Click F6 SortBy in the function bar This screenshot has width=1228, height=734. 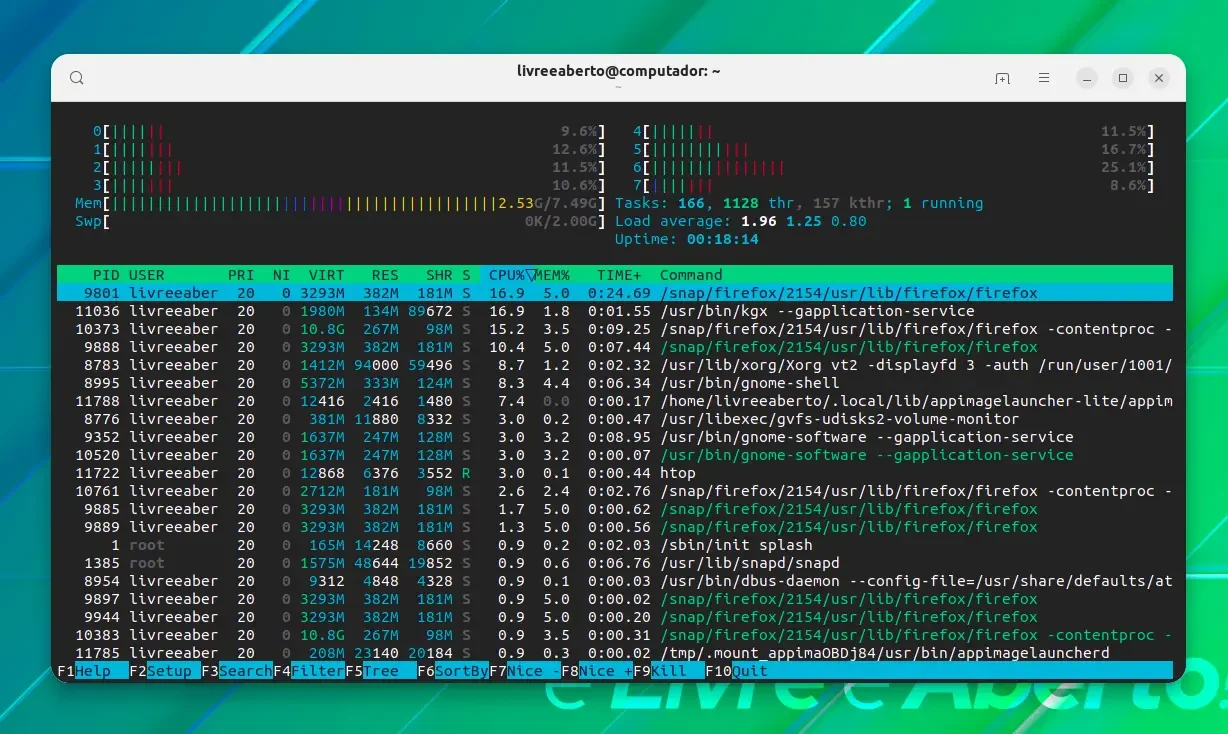453,671
